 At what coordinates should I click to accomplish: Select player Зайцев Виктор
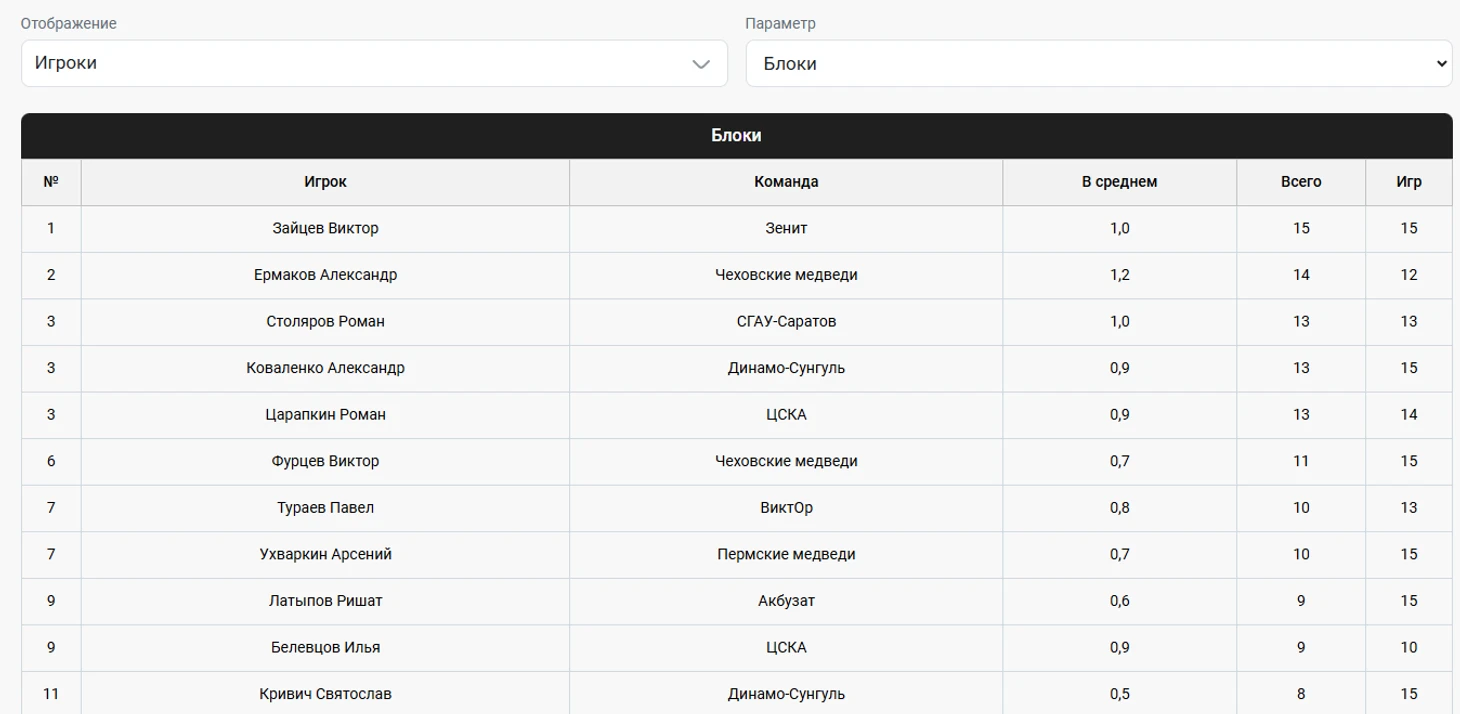(326, 229)
